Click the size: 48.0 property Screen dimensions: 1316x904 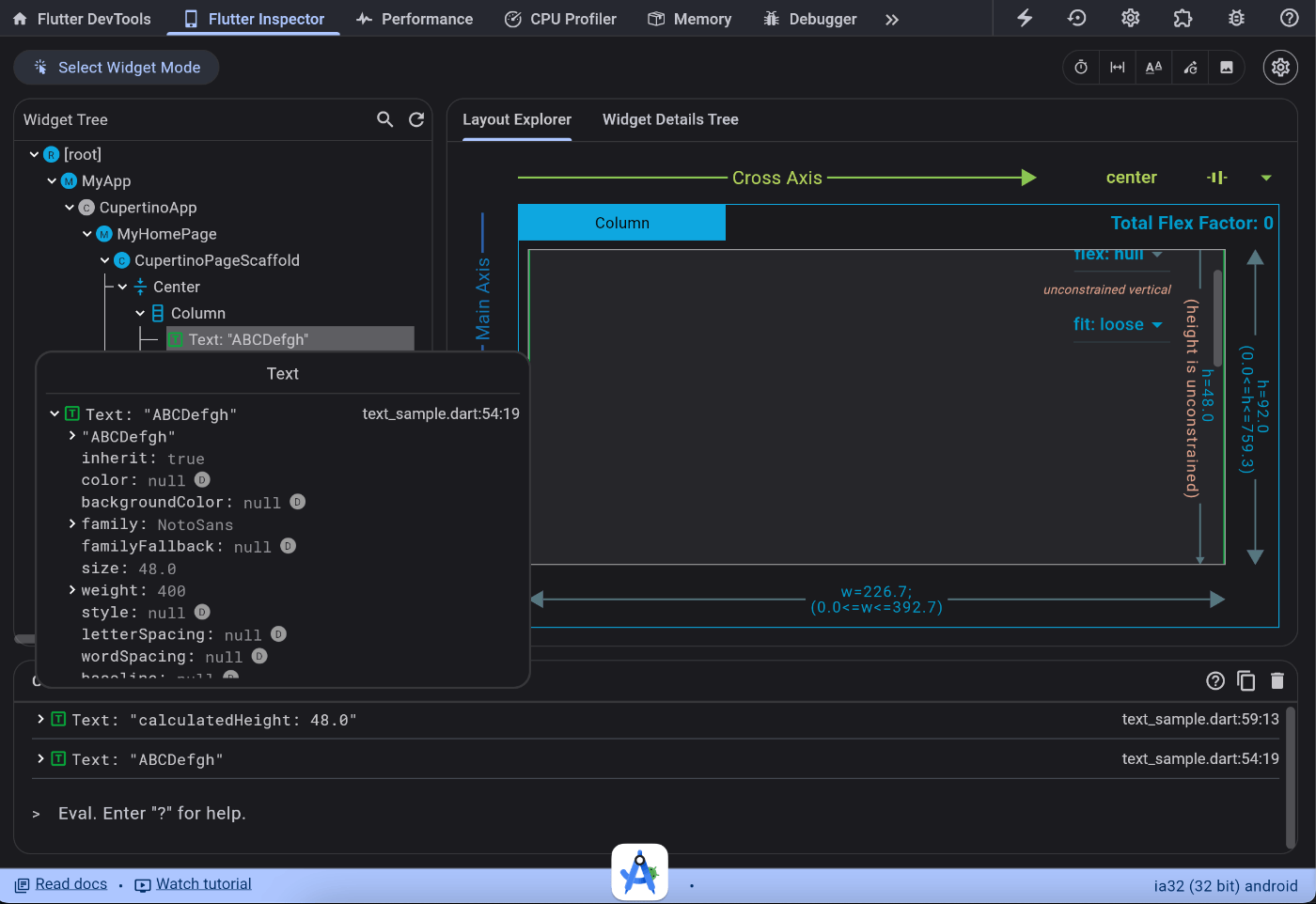click(129, 569)
